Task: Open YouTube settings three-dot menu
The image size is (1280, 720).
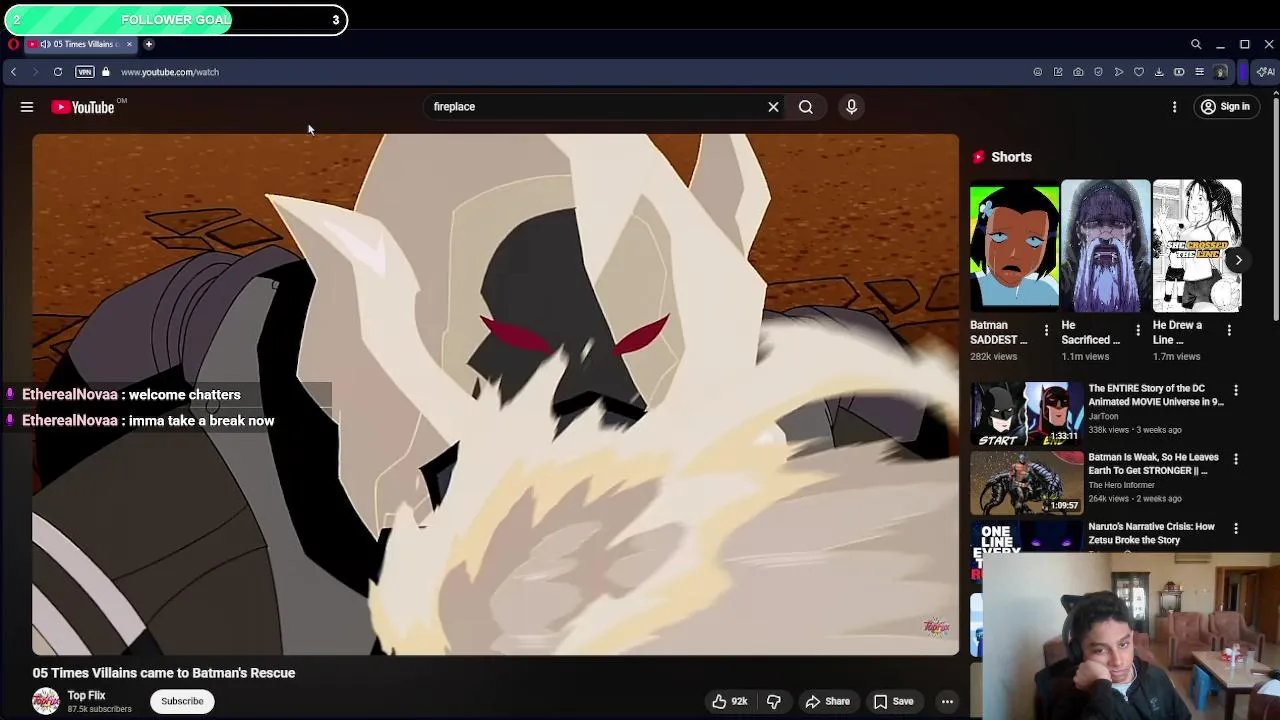Action: [x=1175, y=107]
